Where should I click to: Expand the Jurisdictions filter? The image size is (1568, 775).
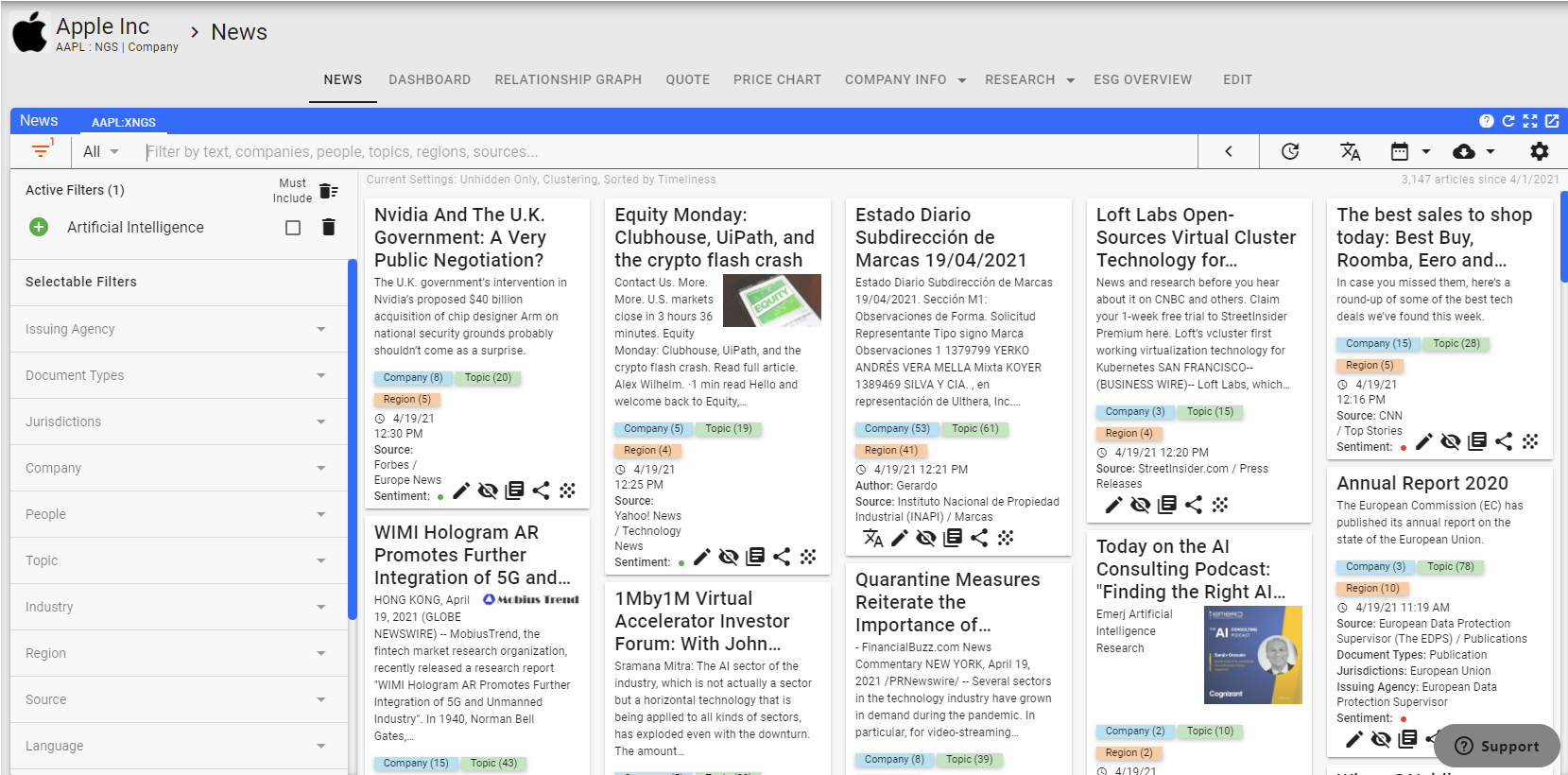pyautogui.click(x=180, y=422)
